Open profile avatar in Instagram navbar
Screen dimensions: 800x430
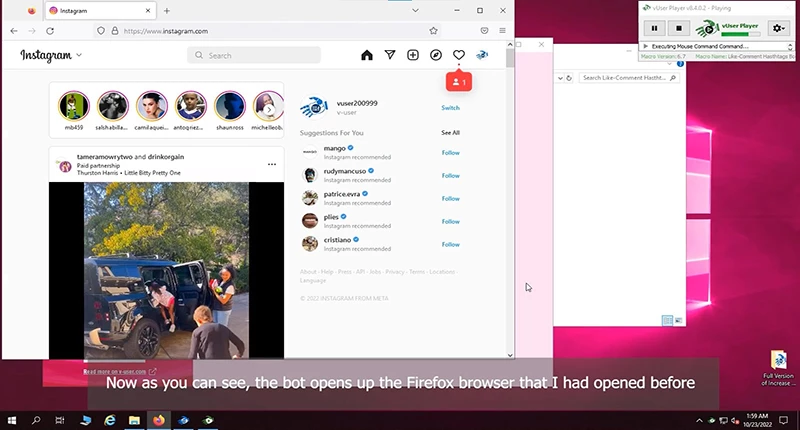482,55
